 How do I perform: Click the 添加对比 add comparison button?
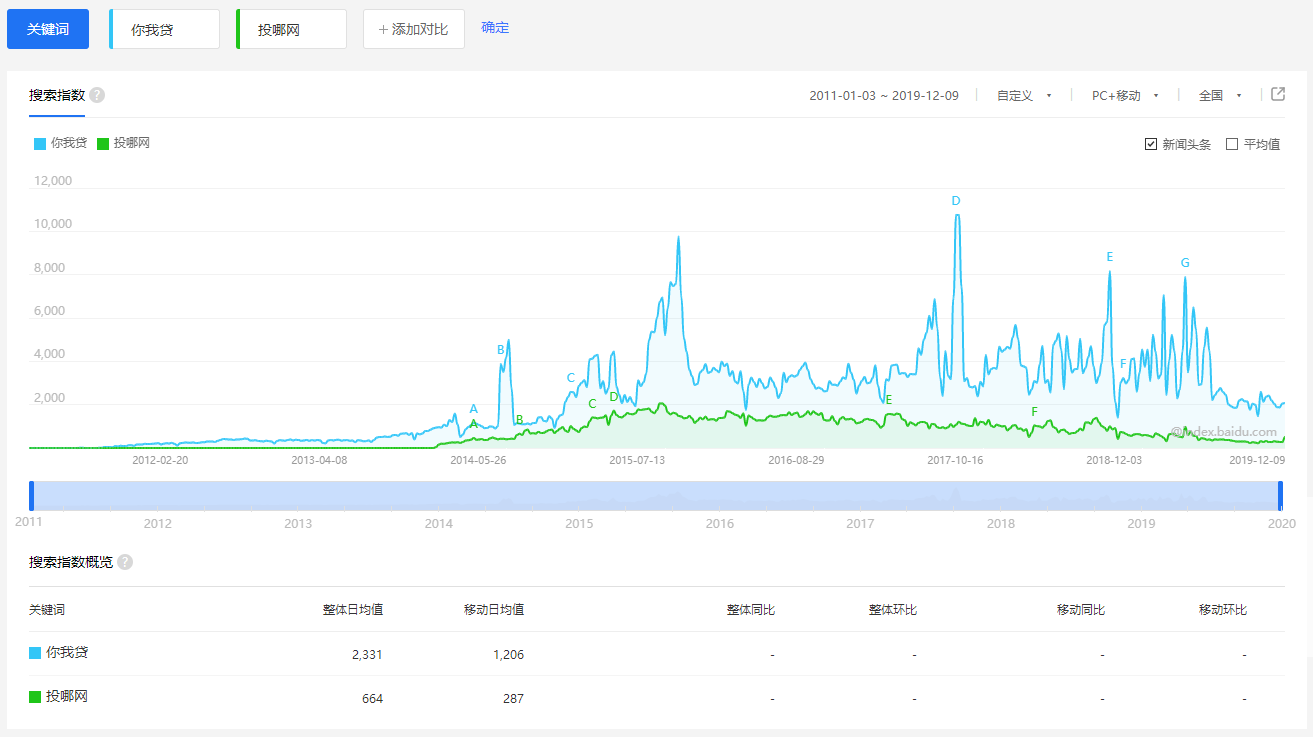pos(414,29)
